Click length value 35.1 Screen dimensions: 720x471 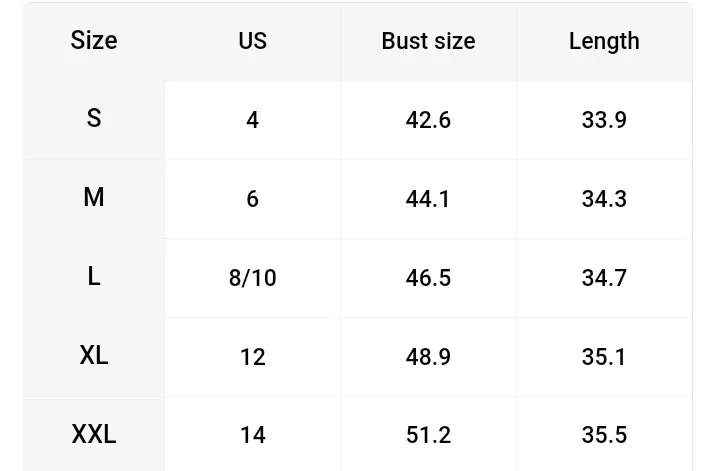[604, 357]
